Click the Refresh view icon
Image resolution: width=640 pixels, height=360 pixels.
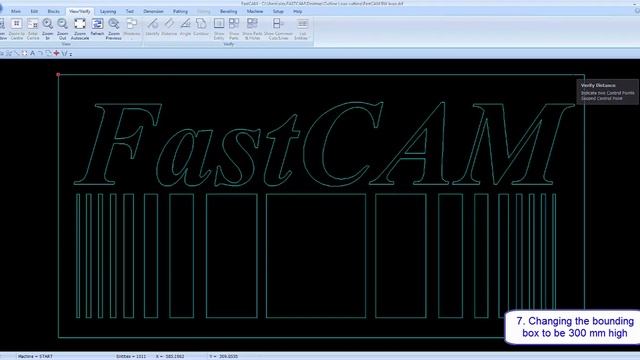97,24
